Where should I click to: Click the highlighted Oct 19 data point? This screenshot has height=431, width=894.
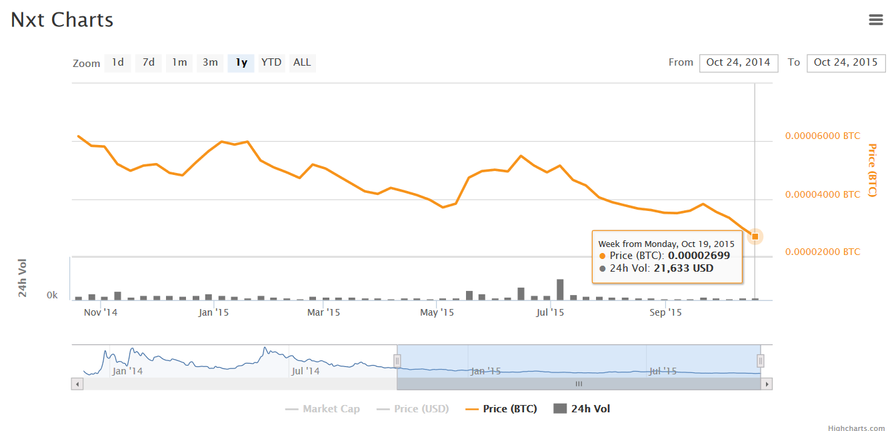[755, 236]
